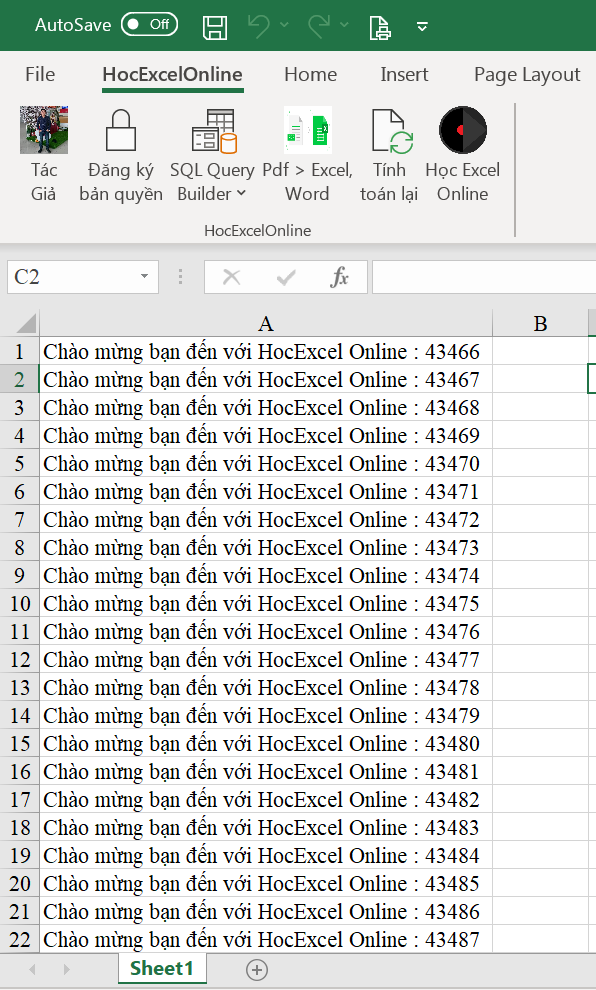Click the next sheet navigation arrow

66,969
